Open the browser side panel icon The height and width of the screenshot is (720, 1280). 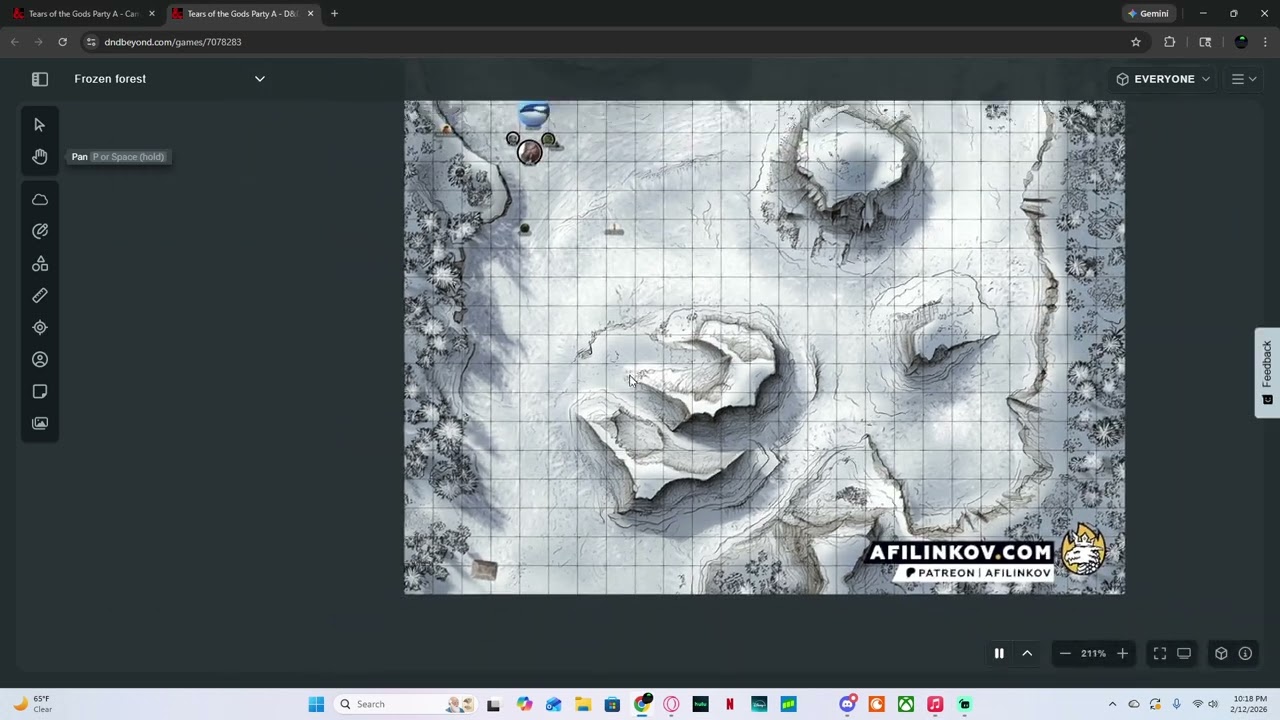(x=1205, y=42)
